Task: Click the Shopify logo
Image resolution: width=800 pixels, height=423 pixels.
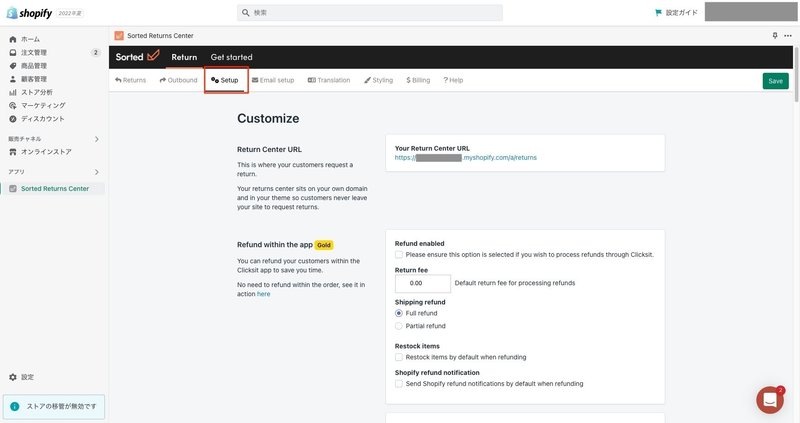Action: click(x=29, y=13)
